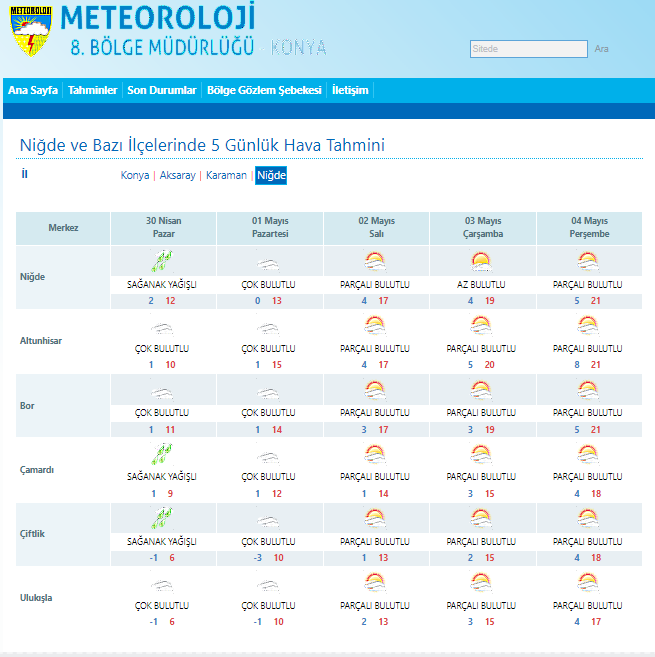This screenshot has width=655, height=657.
Task: Click Çamardı 02 Mayıs high temperature 14
Action: (383, 494)
